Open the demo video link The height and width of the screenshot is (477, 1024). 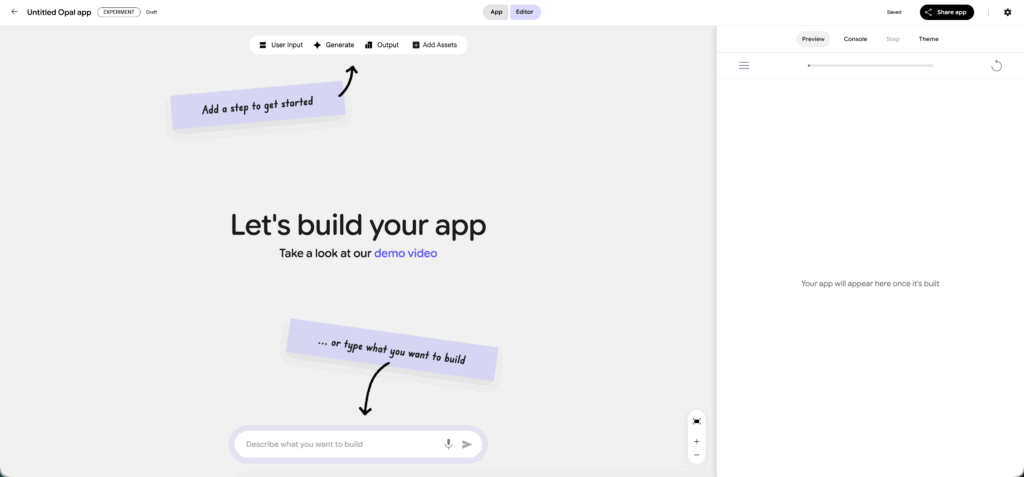click(x=405, y=254)
